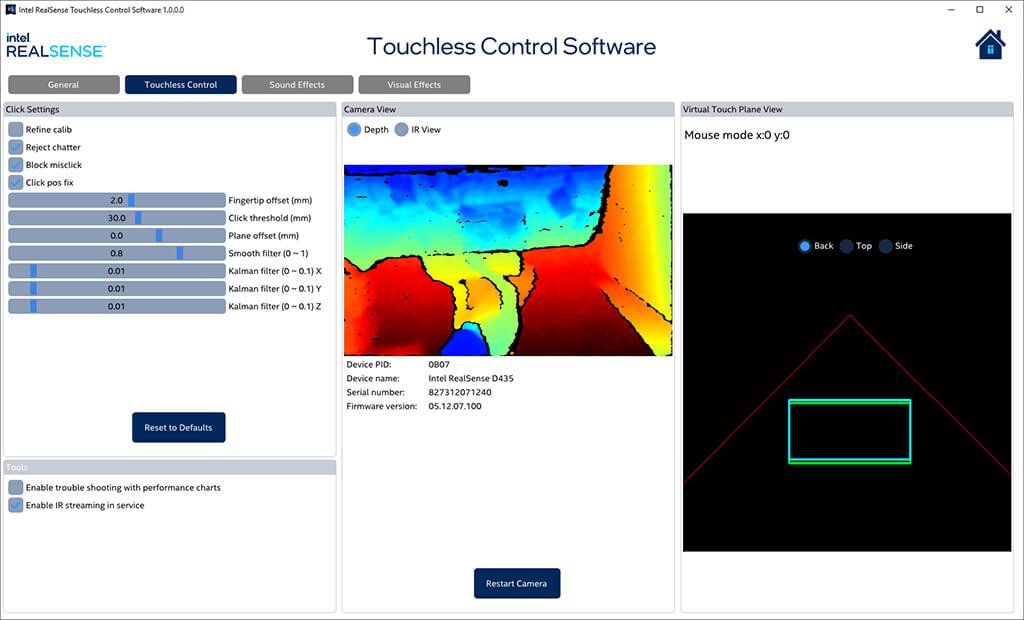The height and width of the screenshot is (620, 1024).
Task: Select the Depth camera view radio
Action: click(354, 129)
